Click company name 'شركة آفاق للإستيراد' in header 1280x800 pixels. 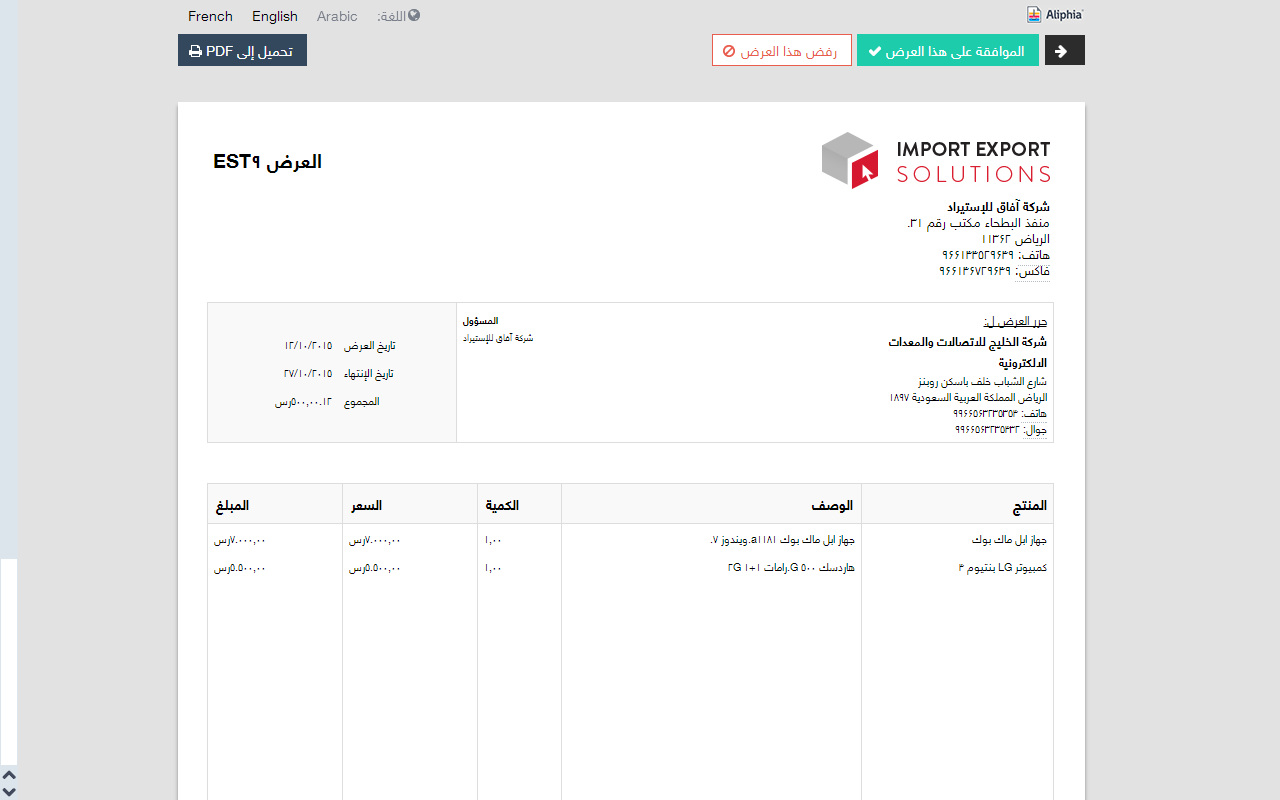(998, 207)
